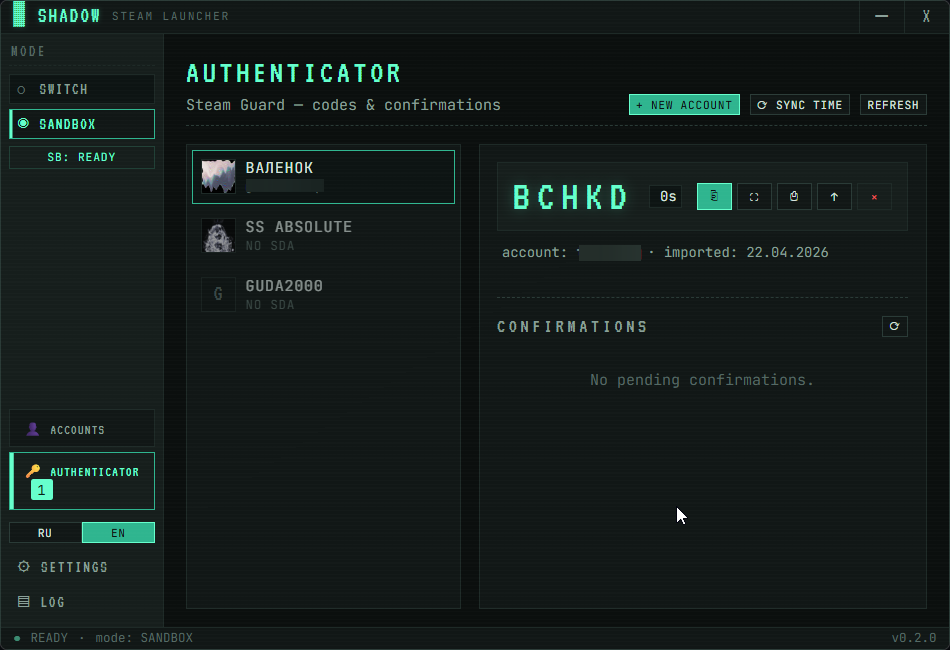950x650 pixels.
Task: Remove authenticator using the red X icon
Action: pyautogui.click(x=874, y=197)
